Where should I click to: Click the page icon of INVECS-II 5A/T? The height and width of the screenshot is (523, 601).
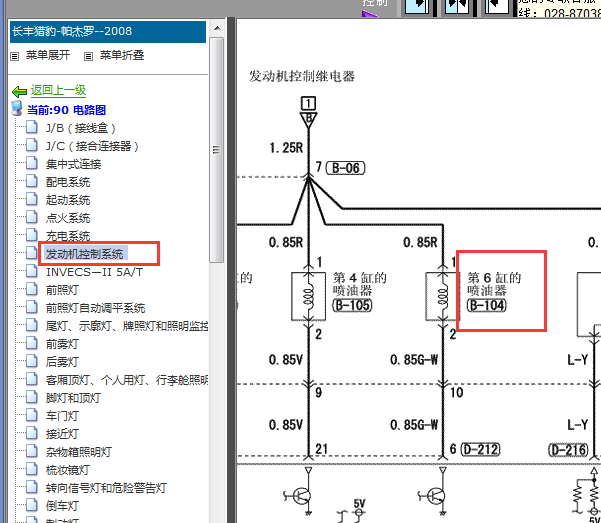tap(32, 271)
